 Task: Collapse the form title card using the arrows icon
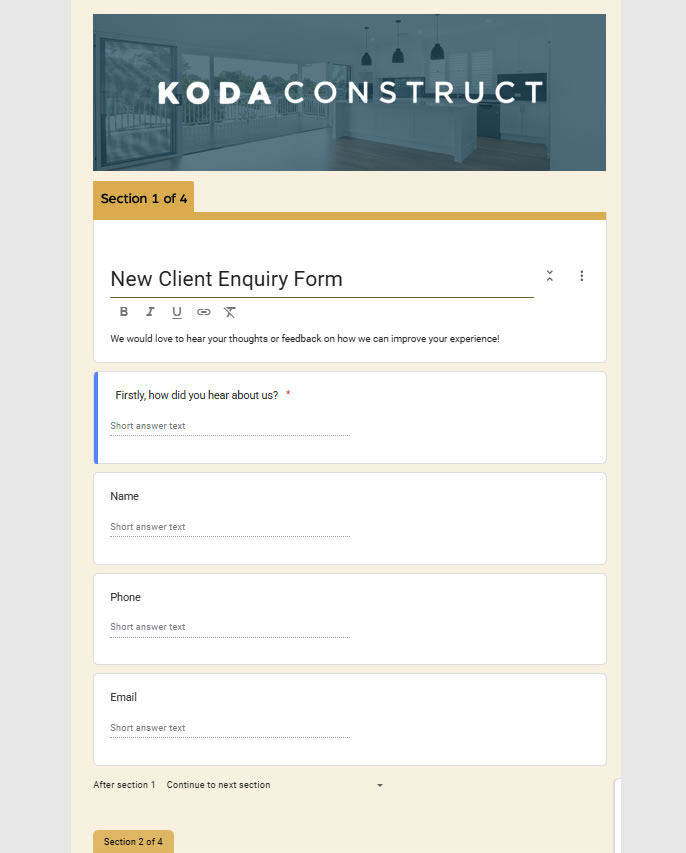549,275
